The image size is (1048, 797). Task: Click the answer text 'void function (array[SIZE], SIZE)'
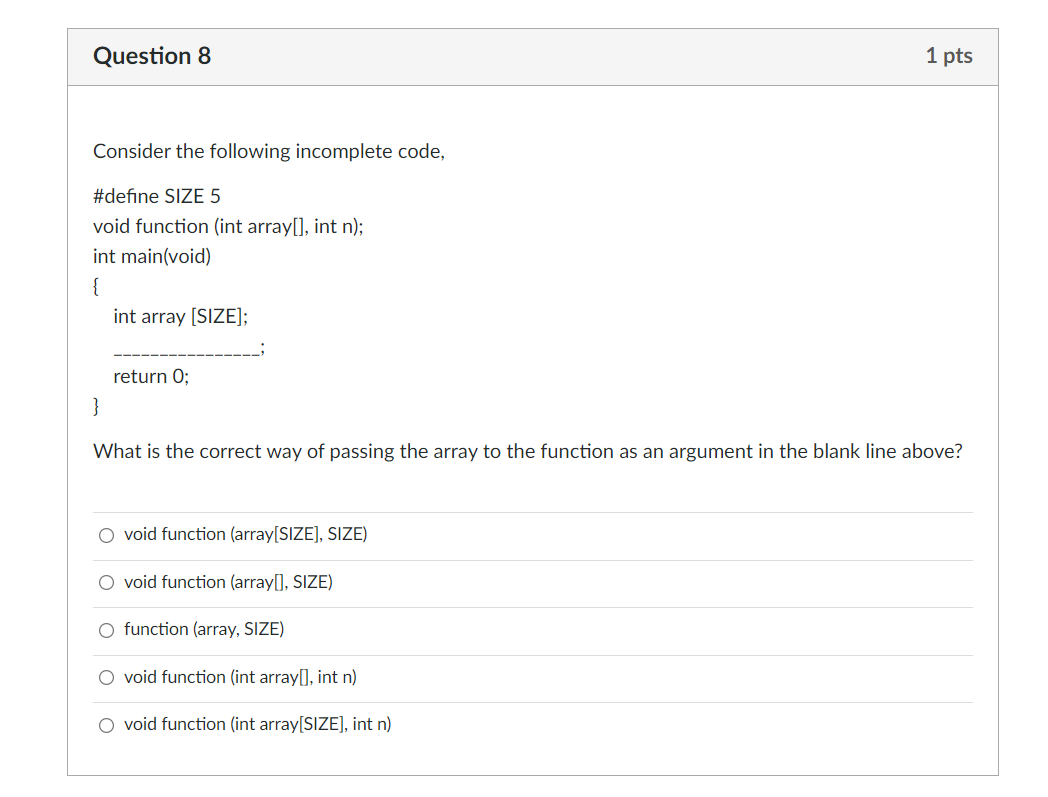[x=245, y=534]
